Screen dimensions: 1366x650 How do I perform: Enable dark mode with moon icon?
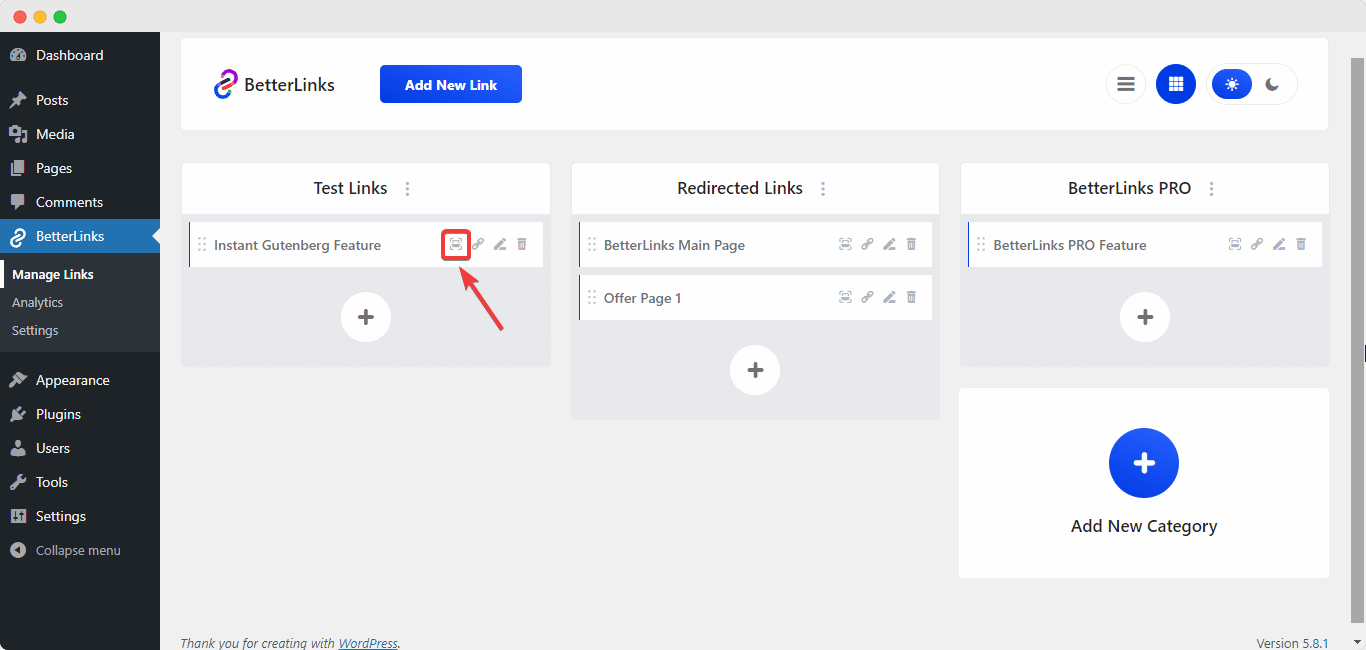coord(1272,84)
